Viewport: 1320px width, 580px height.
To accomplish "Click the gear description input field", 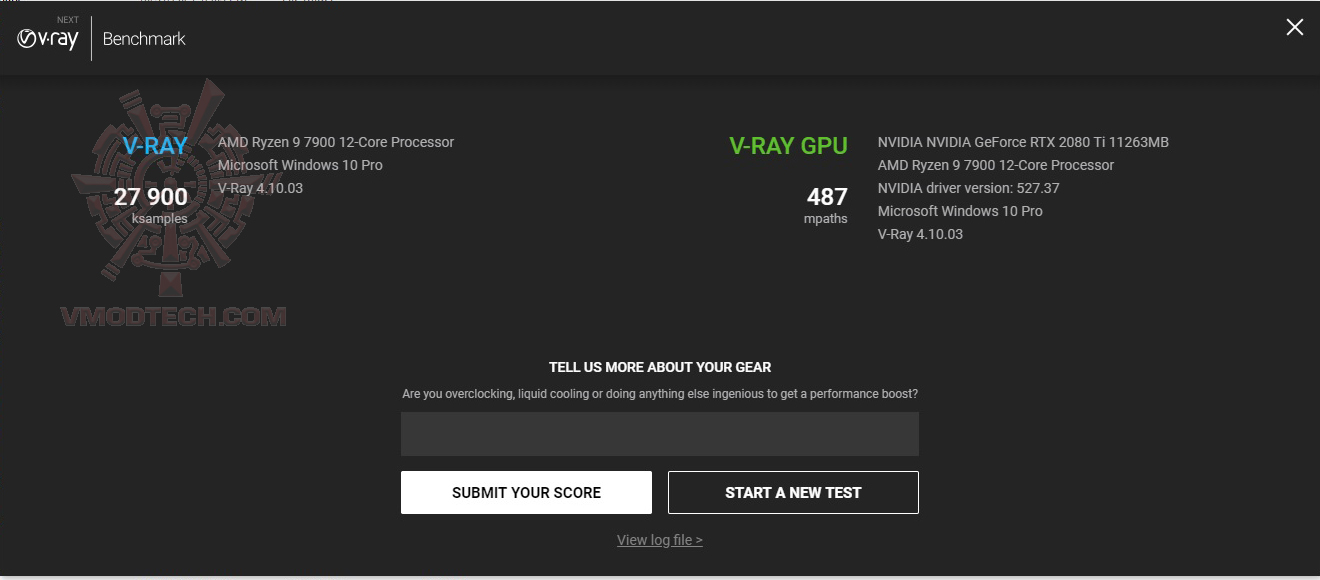I will [x=660, y=434].
